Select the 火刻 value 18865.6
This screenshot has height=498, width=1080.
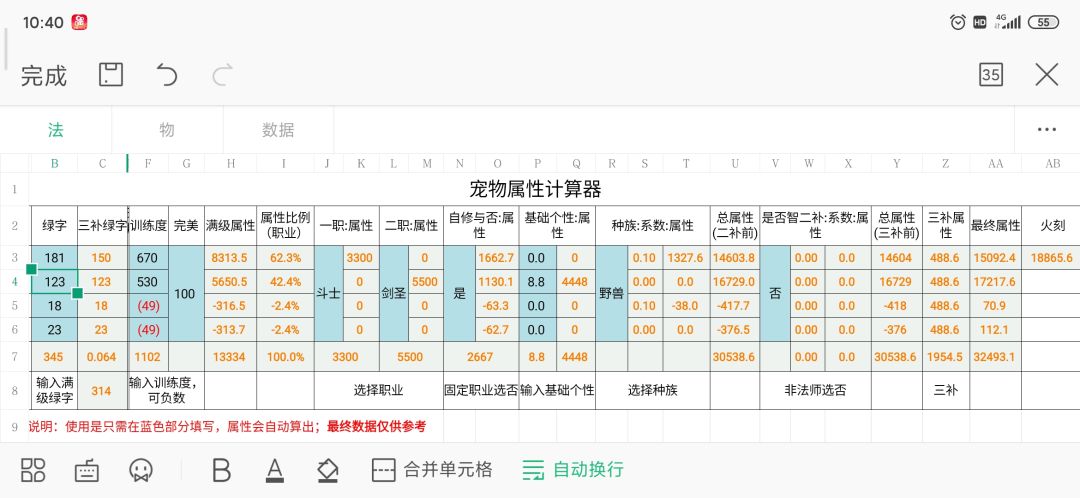(x=1052, y=258)
